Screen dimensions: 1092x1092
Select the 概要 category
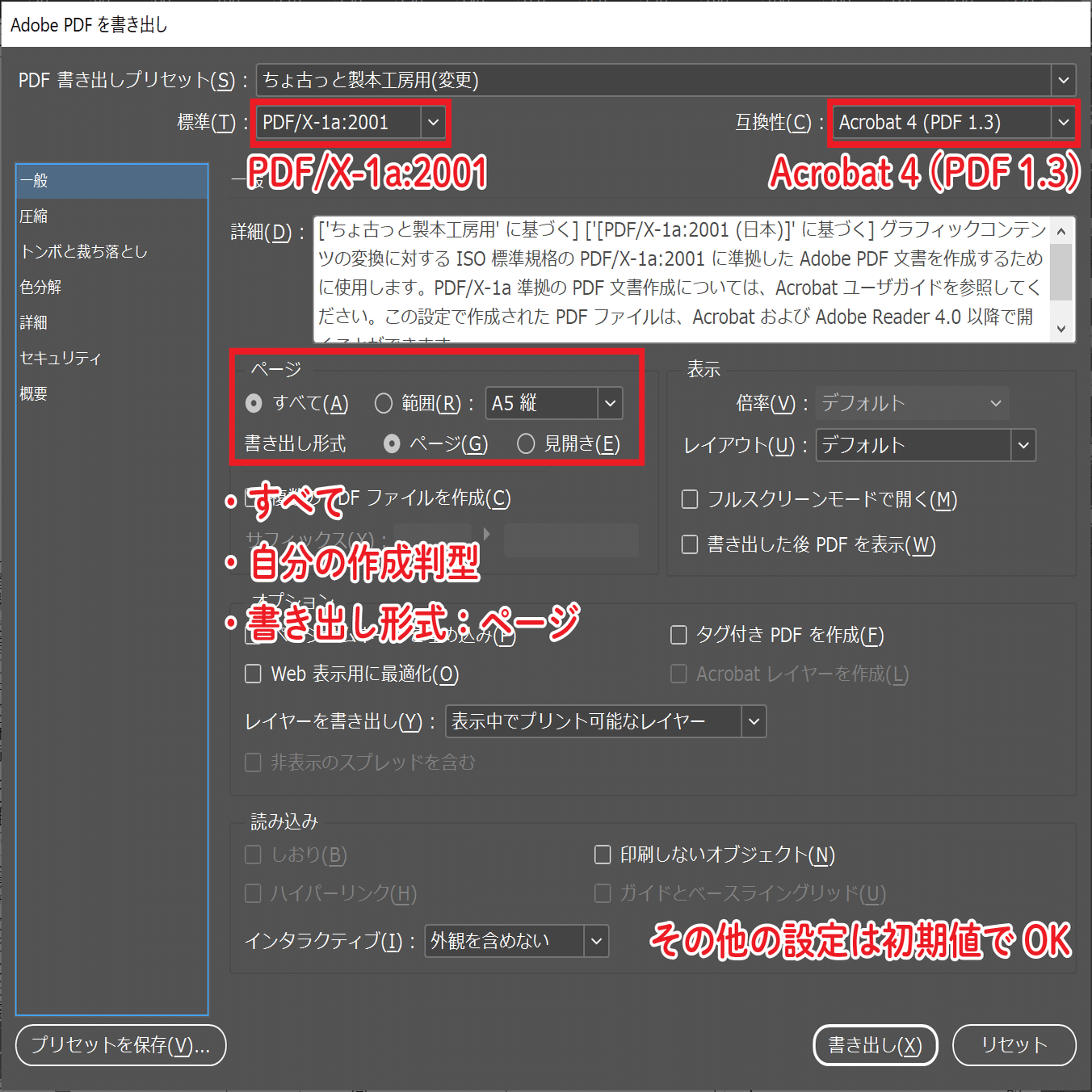click(112, 394)
